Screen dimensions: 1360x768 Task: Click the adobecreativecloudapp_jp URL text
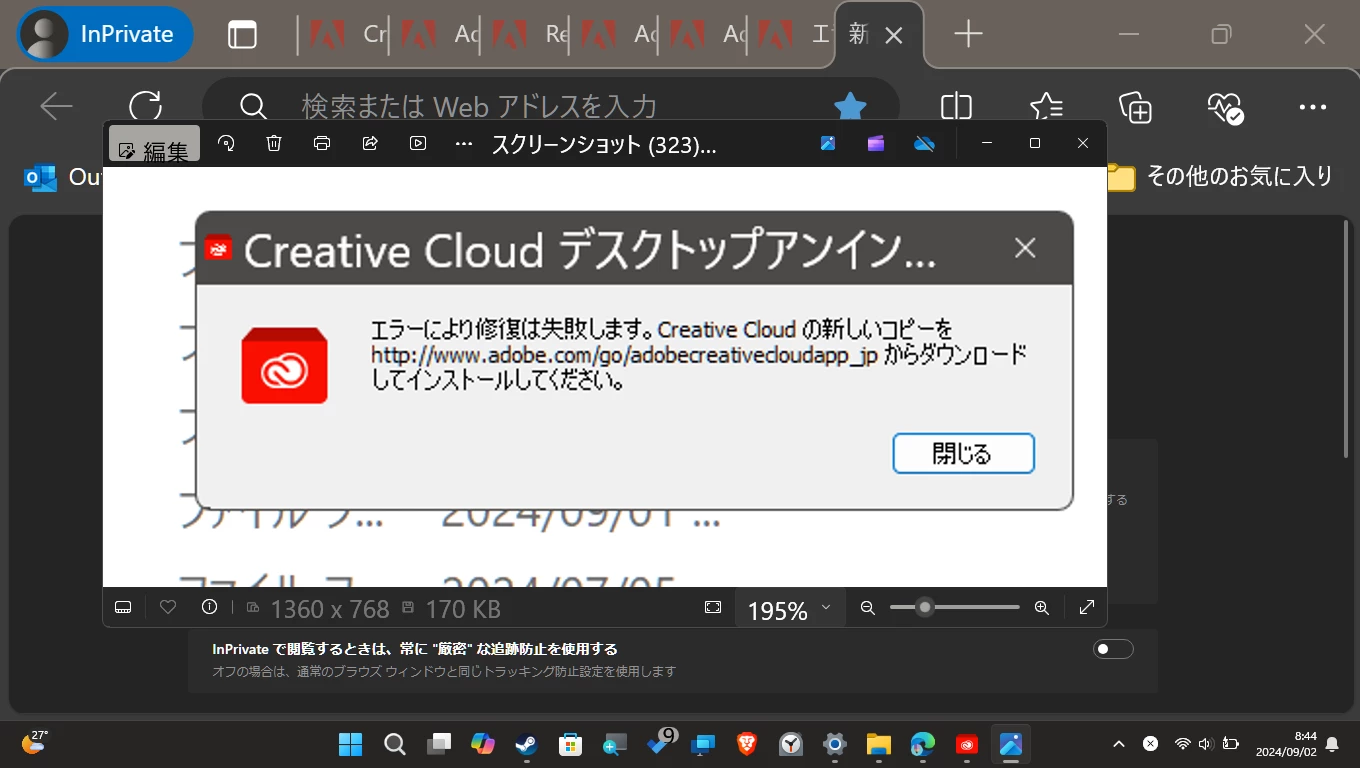coord(624,355)
